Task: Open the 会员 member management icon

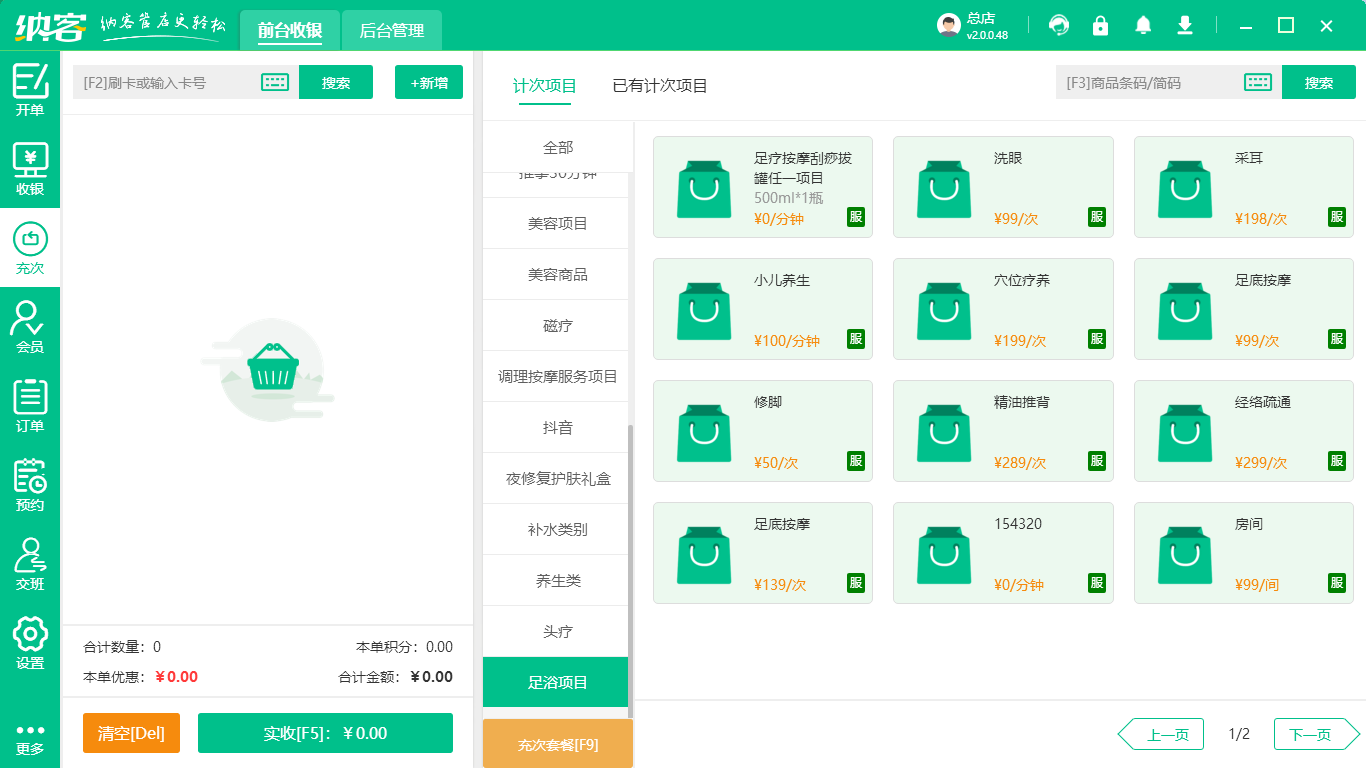Action: (x=29, y=330)
